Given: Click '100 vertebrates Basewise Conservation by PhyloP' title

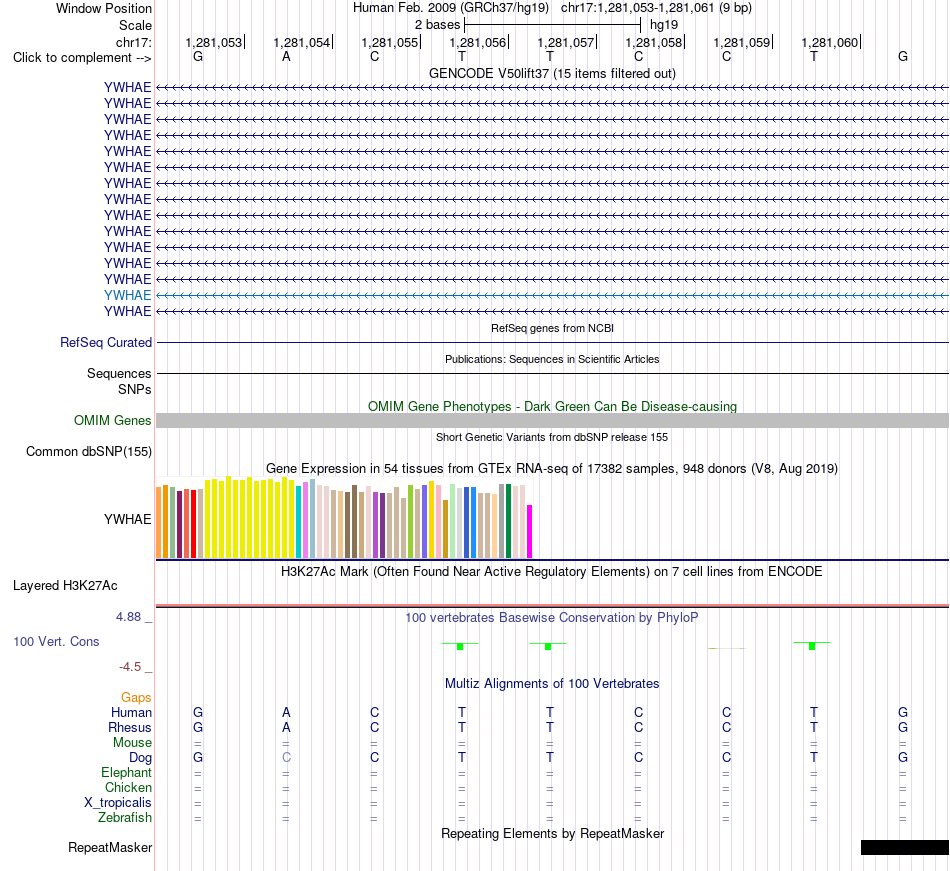Looking at the screenshot, I should (552, 618).
